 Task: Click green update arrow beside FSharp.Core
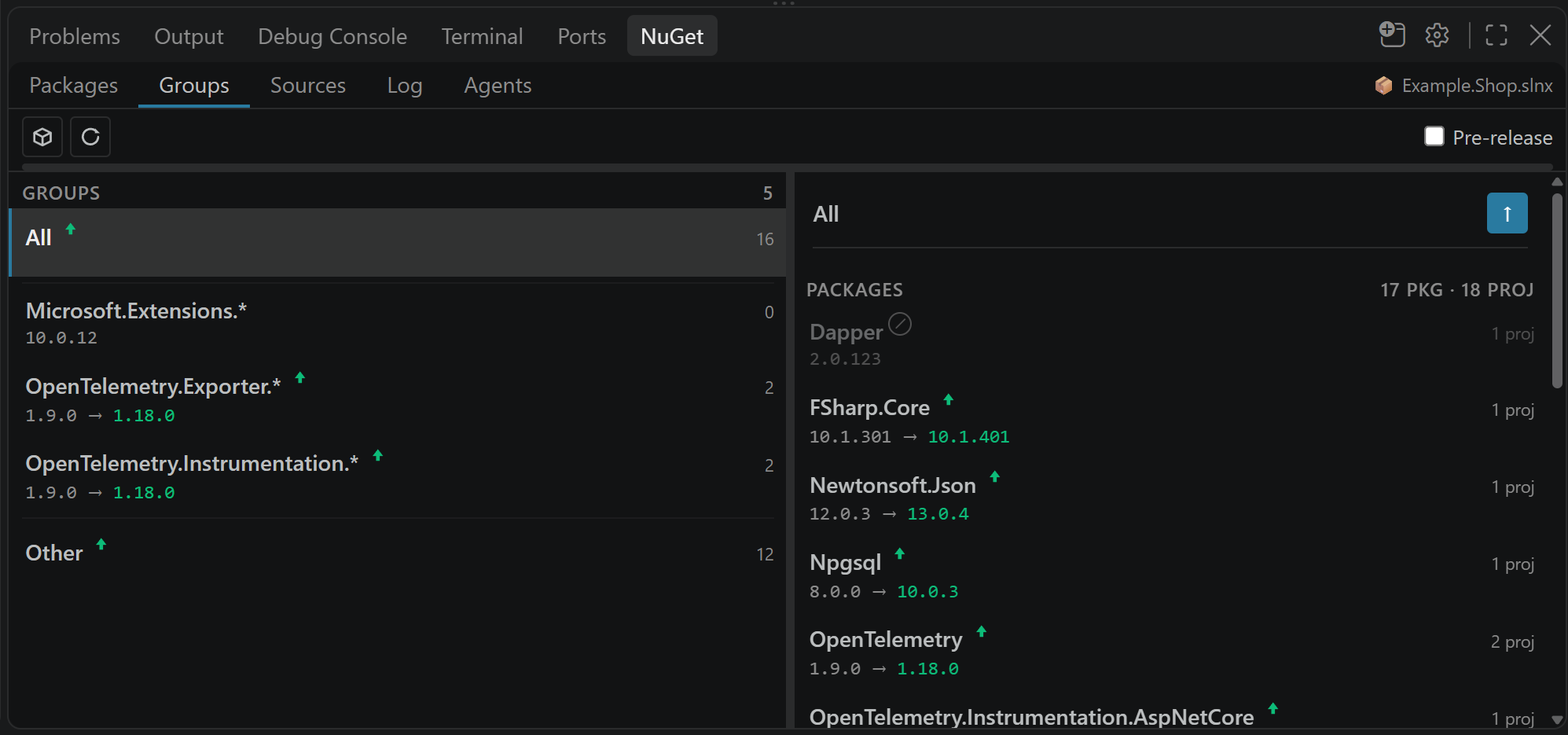point(949,399)
